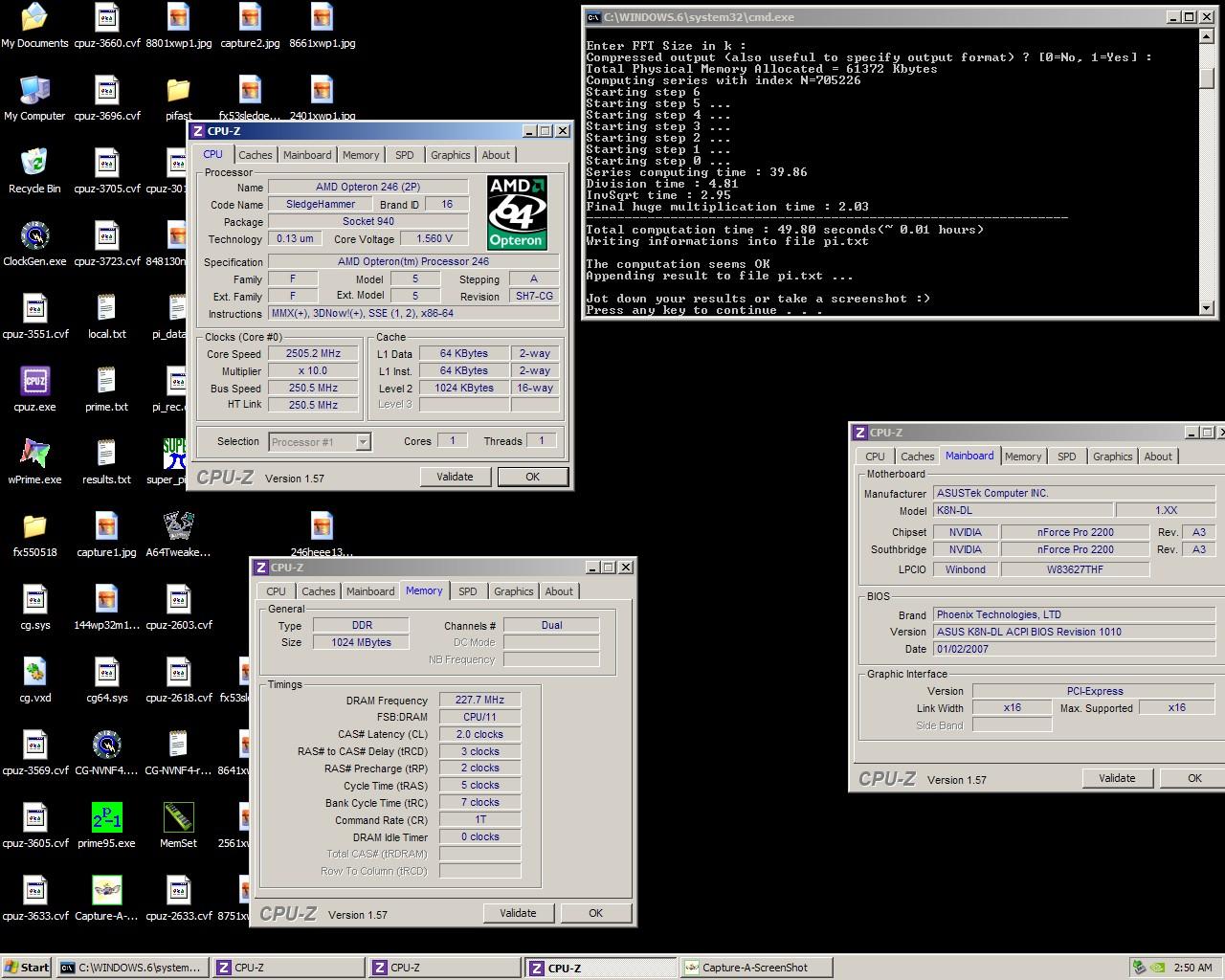
Task: Open Graphics tab in Memory CPU-Z window
Action: point(514,591)
